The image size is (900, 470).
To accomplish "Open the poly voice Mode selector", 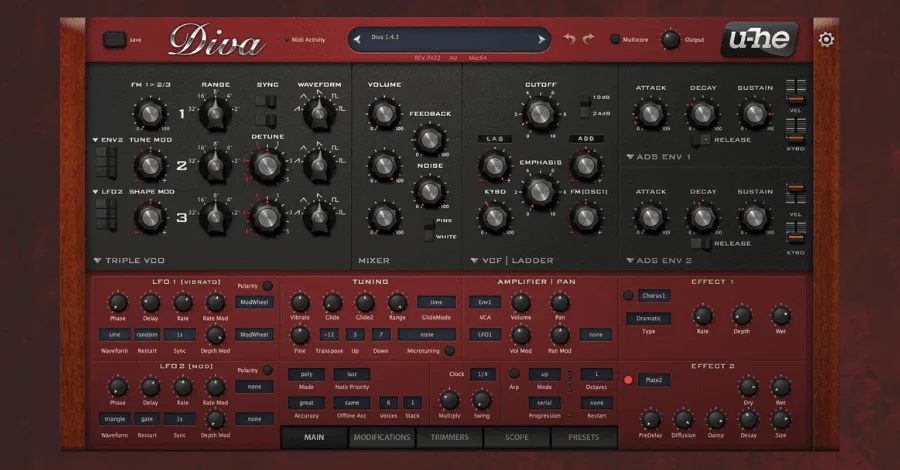I will click(307, 374).
